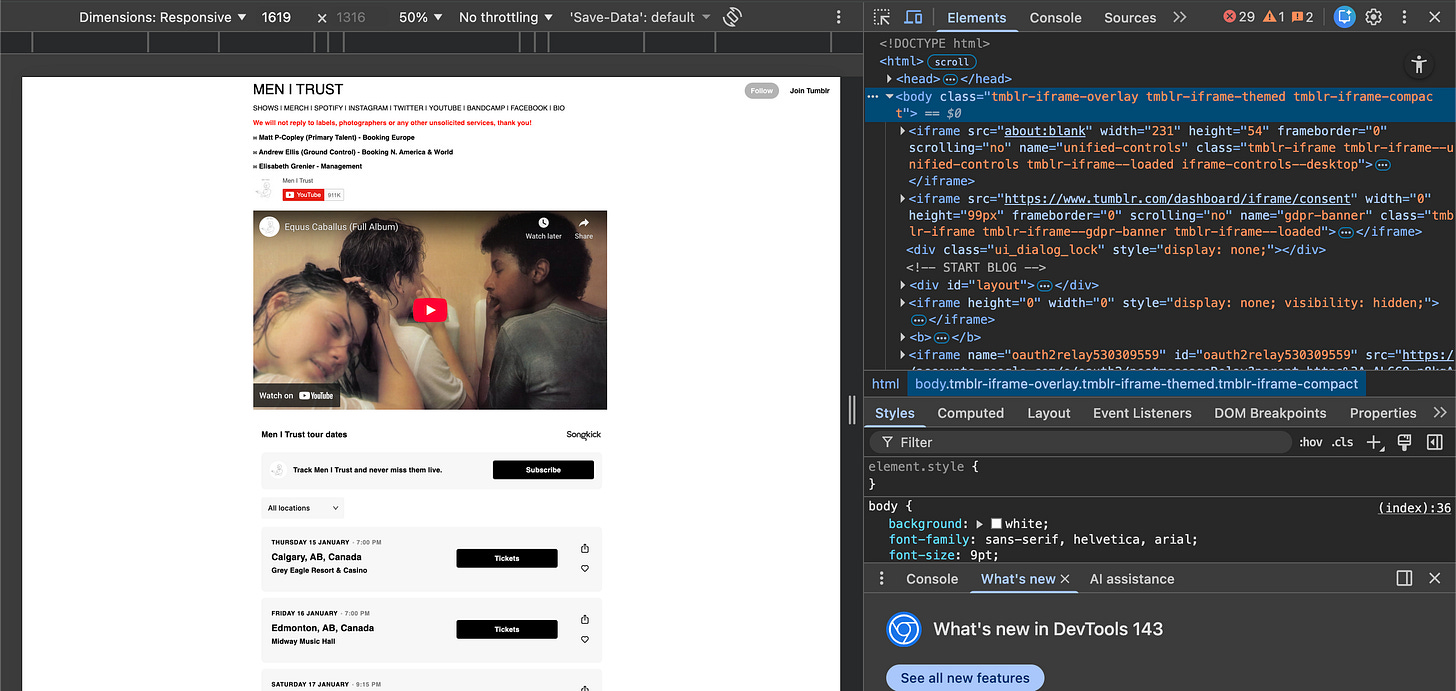This screenshot has height=691, width=1456.
Task: Open DevTools settings gear
Action: (1374, 17)
